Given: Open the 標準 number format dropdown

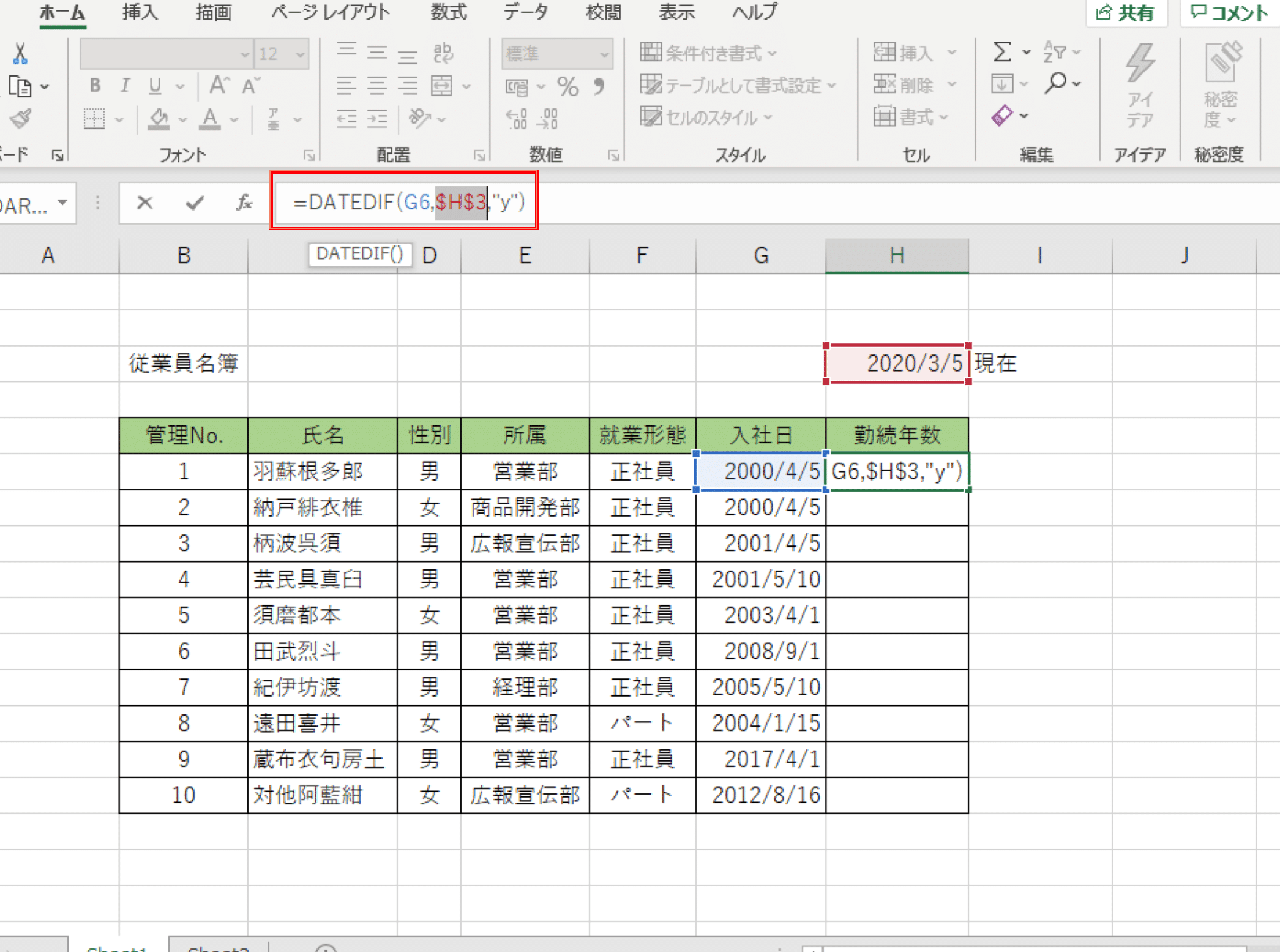Looking at the screenshot, I should pos(605,54).
